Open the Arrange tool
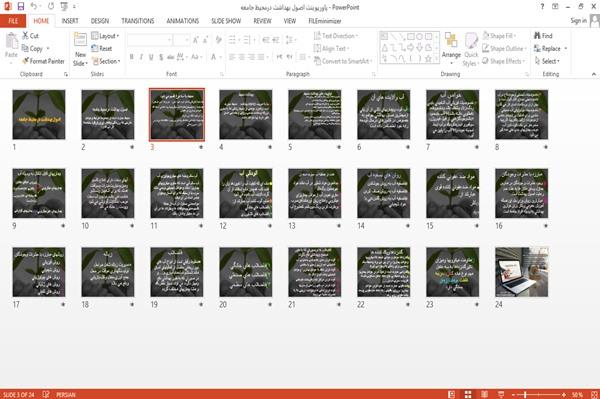 tap(451, 48)
